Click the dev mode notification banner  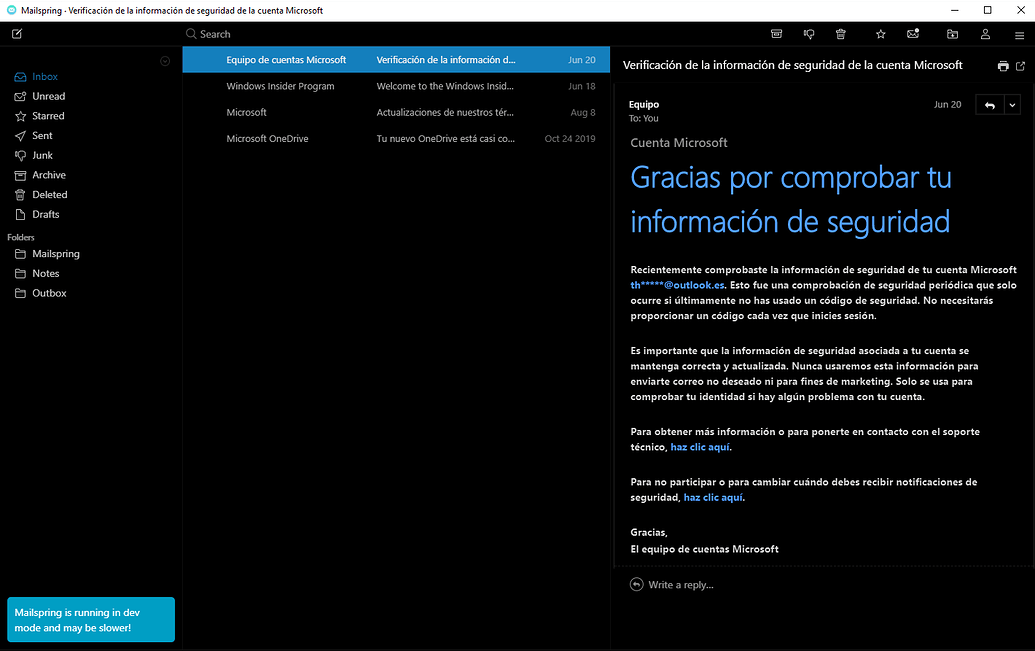pos(91,620)
